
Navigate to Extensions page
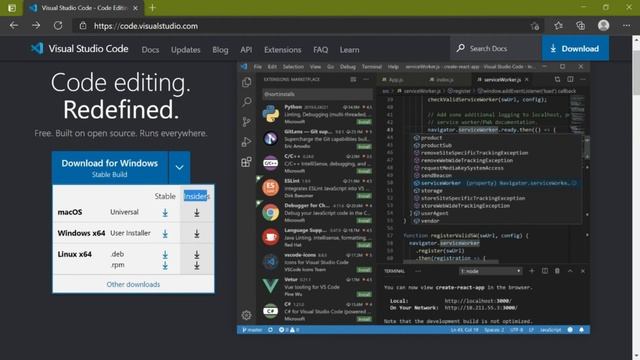(x=282, y=50)
